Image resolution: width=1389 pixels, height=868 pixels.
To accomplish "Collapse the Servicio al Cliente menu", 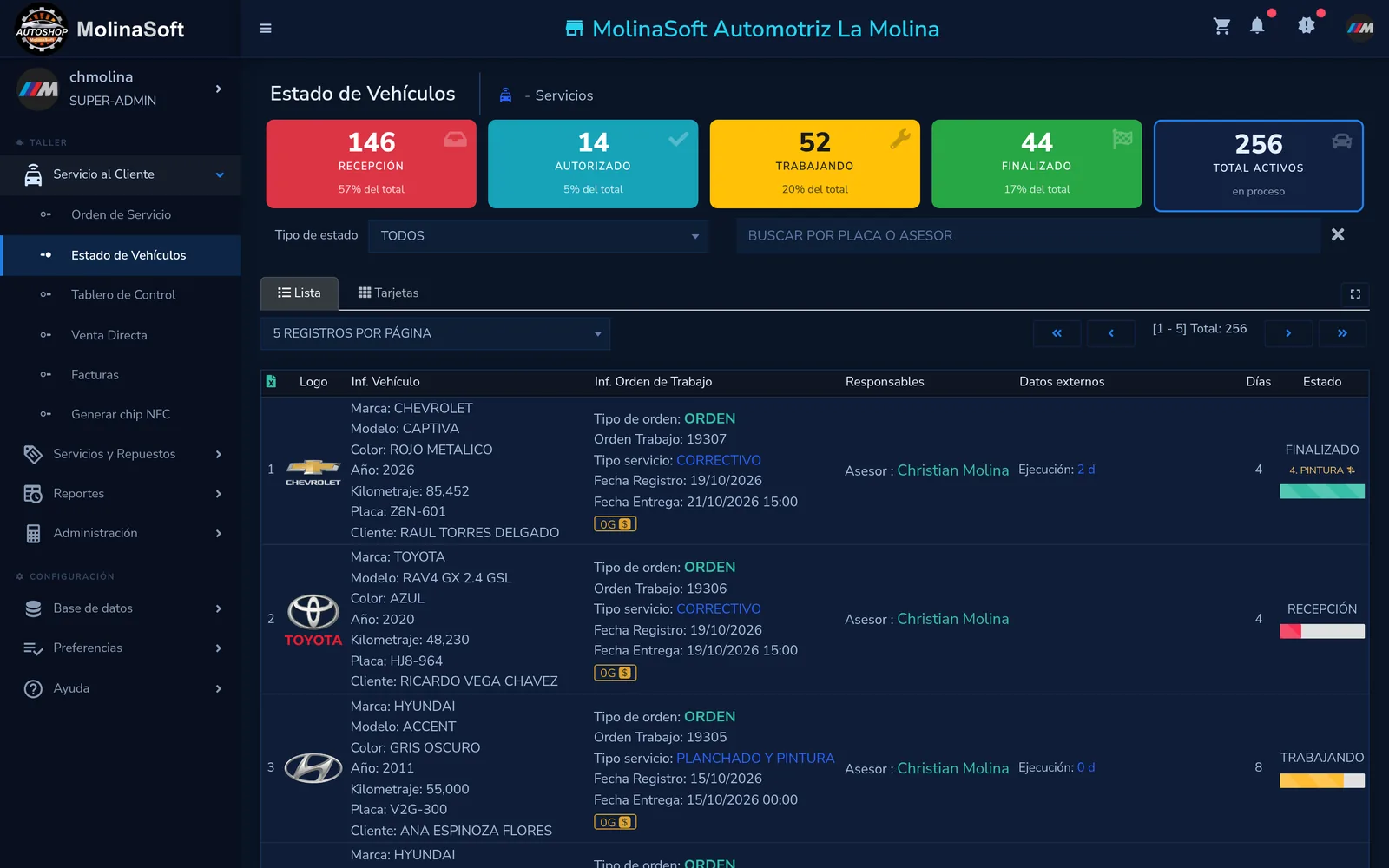I will (121, 174).
